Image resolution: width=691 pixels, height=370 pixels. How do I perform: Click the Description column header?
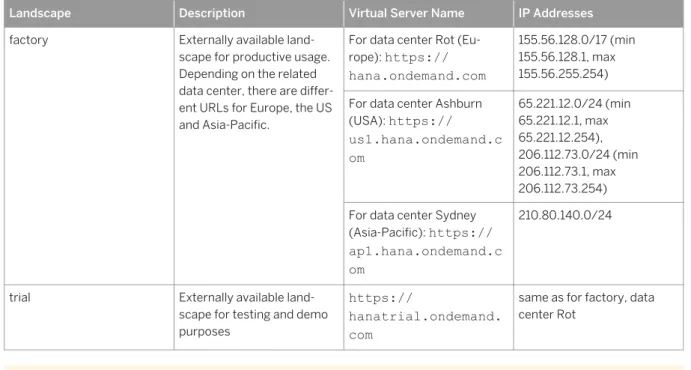click(x=259, y=14)
